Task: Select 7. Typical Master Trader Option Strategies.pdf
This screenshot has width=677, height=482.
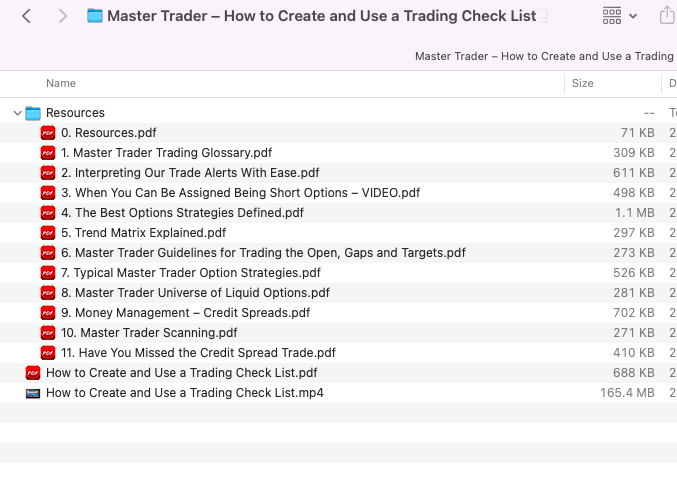Action: click(x=338, y=273)
